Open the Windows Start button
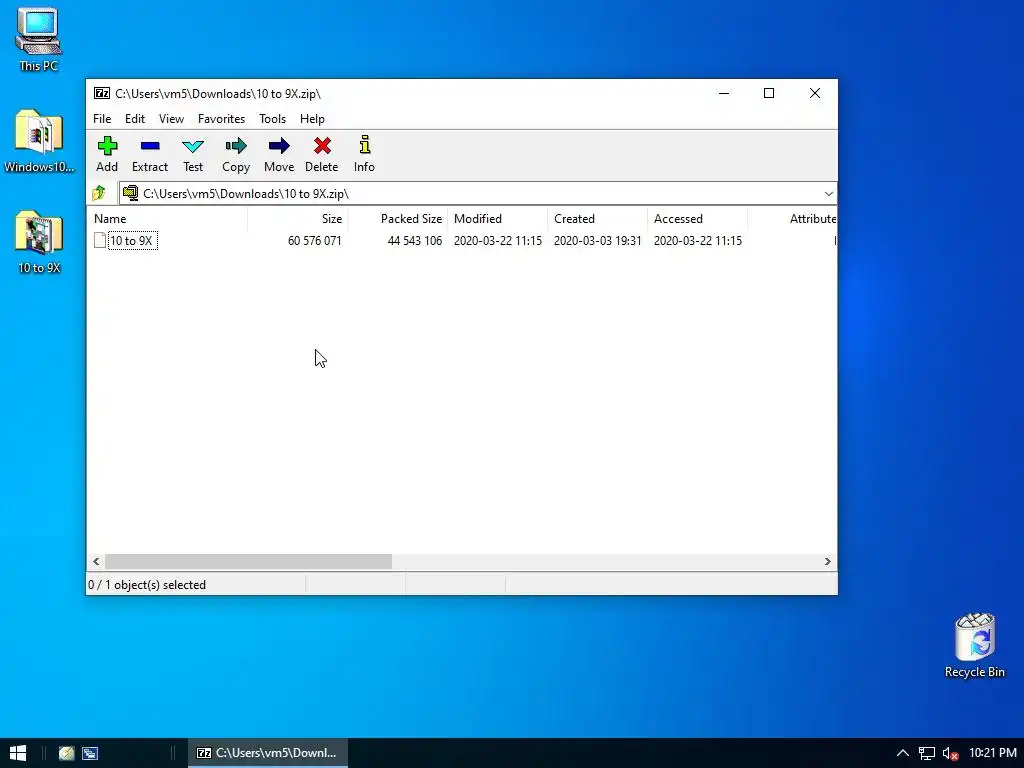 click(18, 753)
